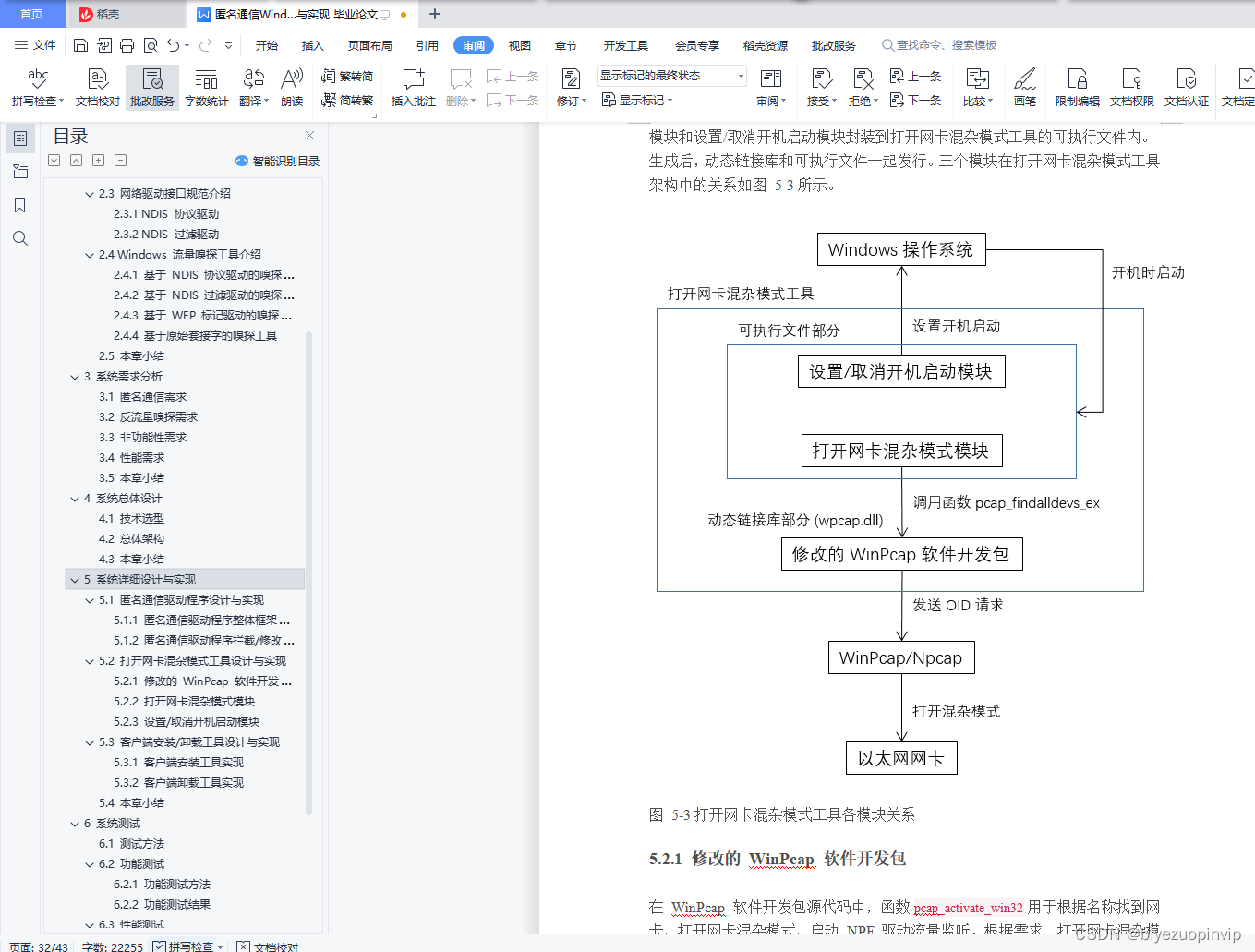Click the 智能识别目录 button
Screen dimensions: 1255x952
point(279,160)
